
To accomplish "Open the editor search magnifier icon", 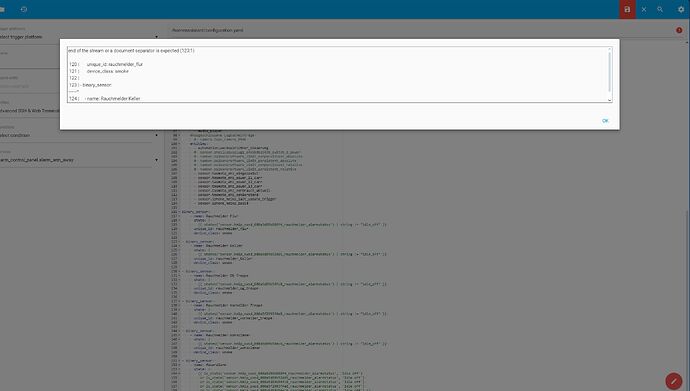I will [x=660, y=9].
